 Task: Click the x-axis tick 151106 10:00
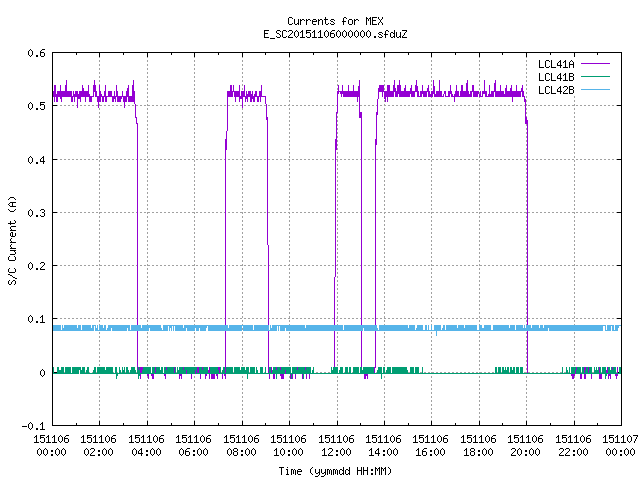[288, 446]
